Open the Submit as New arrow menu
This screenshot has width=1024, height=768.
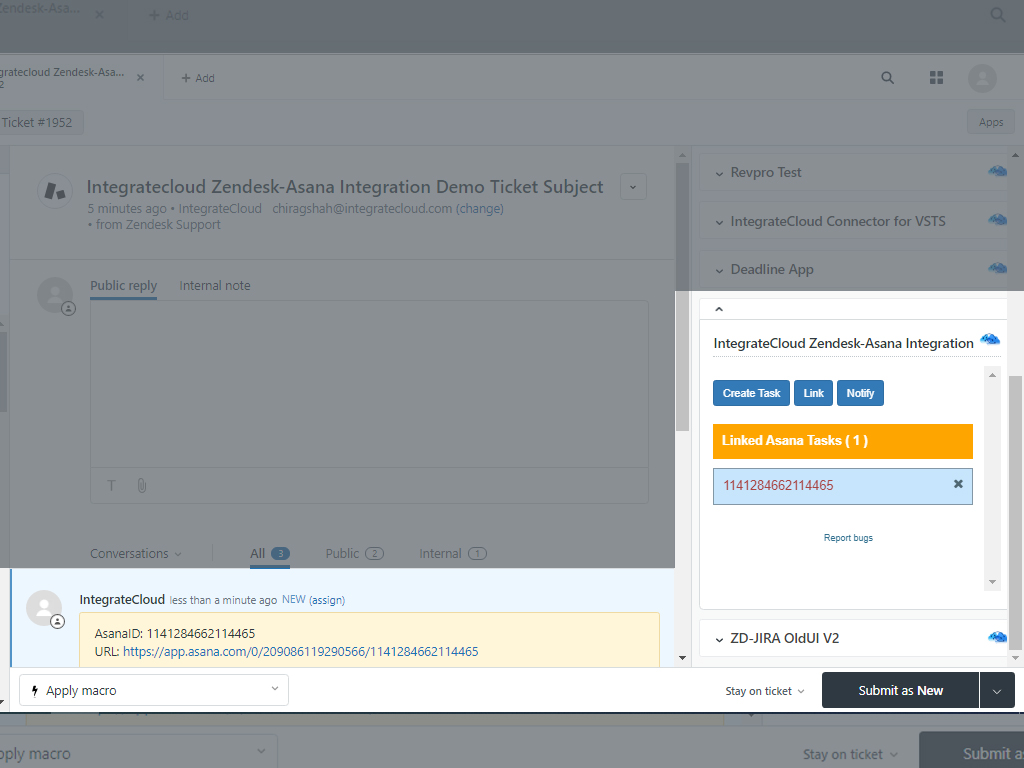coord(997,690)
